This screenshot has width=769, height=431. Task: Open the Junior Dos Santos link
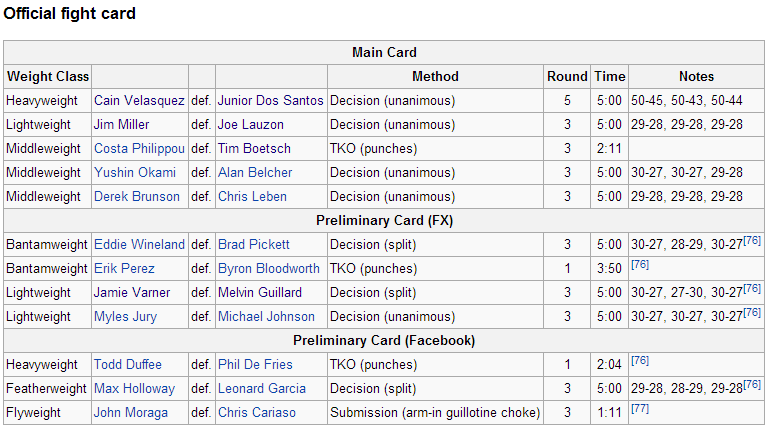click(x=271, y=101)
